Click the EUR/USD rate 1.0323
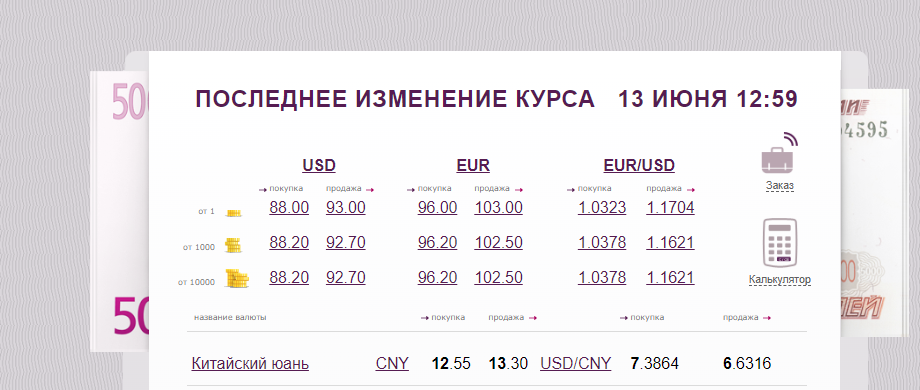 tap(602, 208)
